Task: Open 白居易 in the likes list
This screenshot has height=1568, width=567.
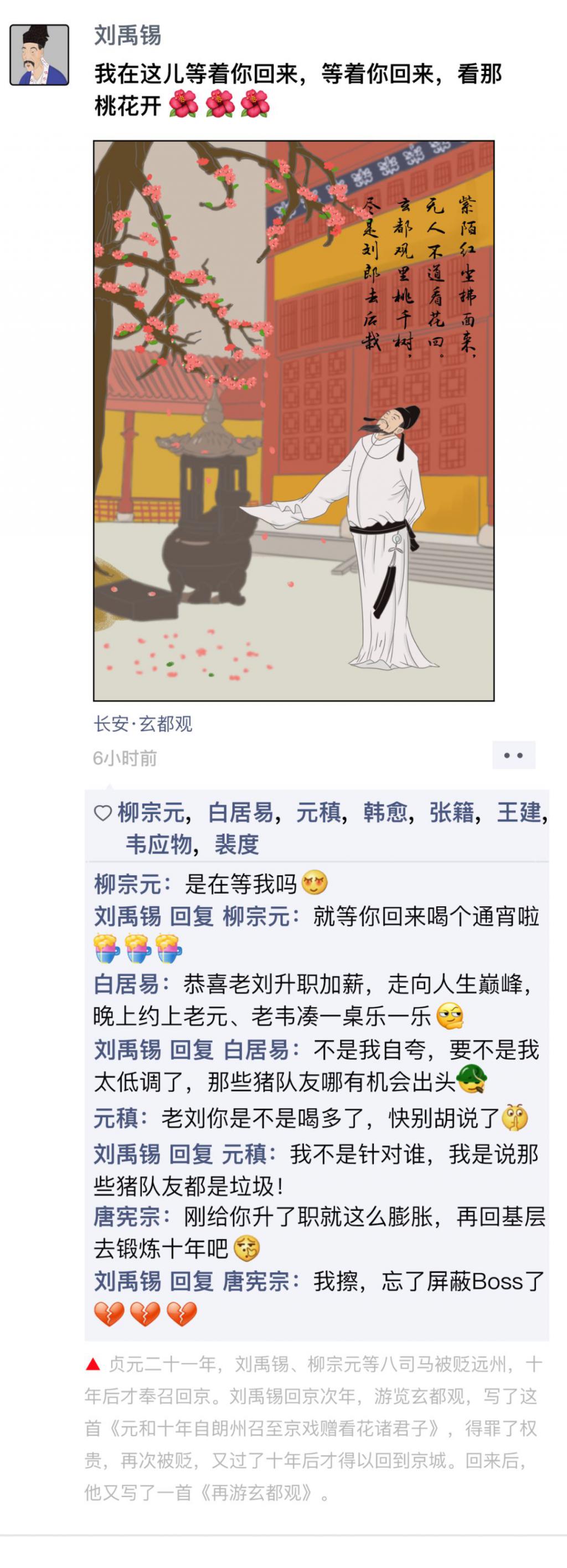Action: coord(240,813)
